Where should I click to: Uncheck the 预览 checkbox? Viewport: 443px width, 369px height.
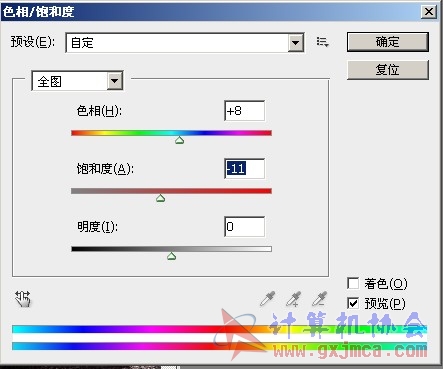coord(353,303)
